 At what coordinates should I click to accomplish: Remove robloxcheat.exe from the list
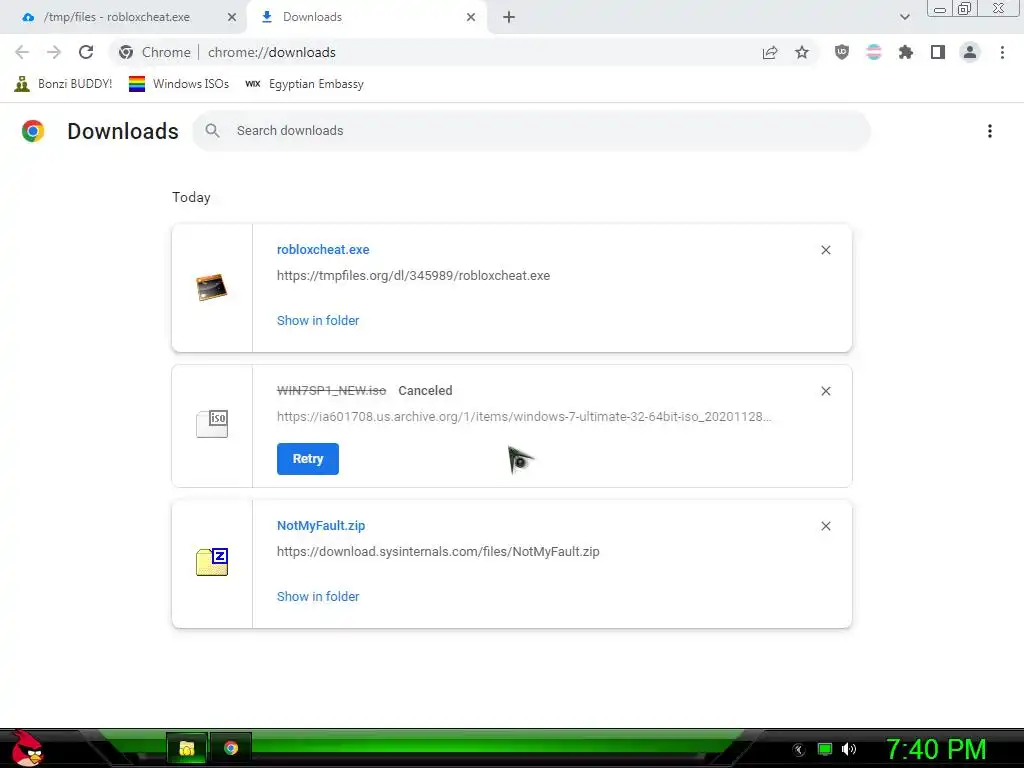pyautogui.click(x=825, y=250)
